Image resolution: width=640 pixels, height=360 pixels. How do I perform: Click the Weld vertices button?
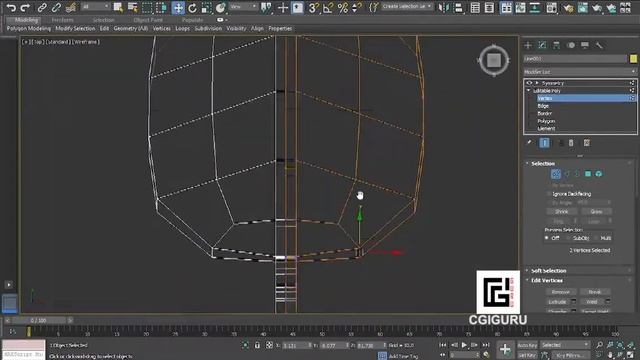tap(591, 302)
